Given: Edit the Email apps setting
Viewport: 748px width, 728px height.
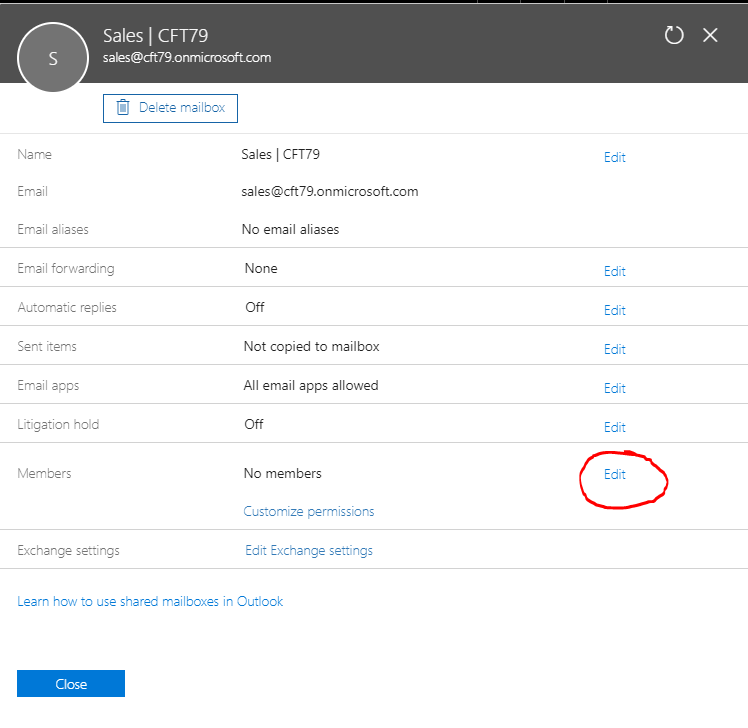Looking at the screenshot, I should coord(614,388).
